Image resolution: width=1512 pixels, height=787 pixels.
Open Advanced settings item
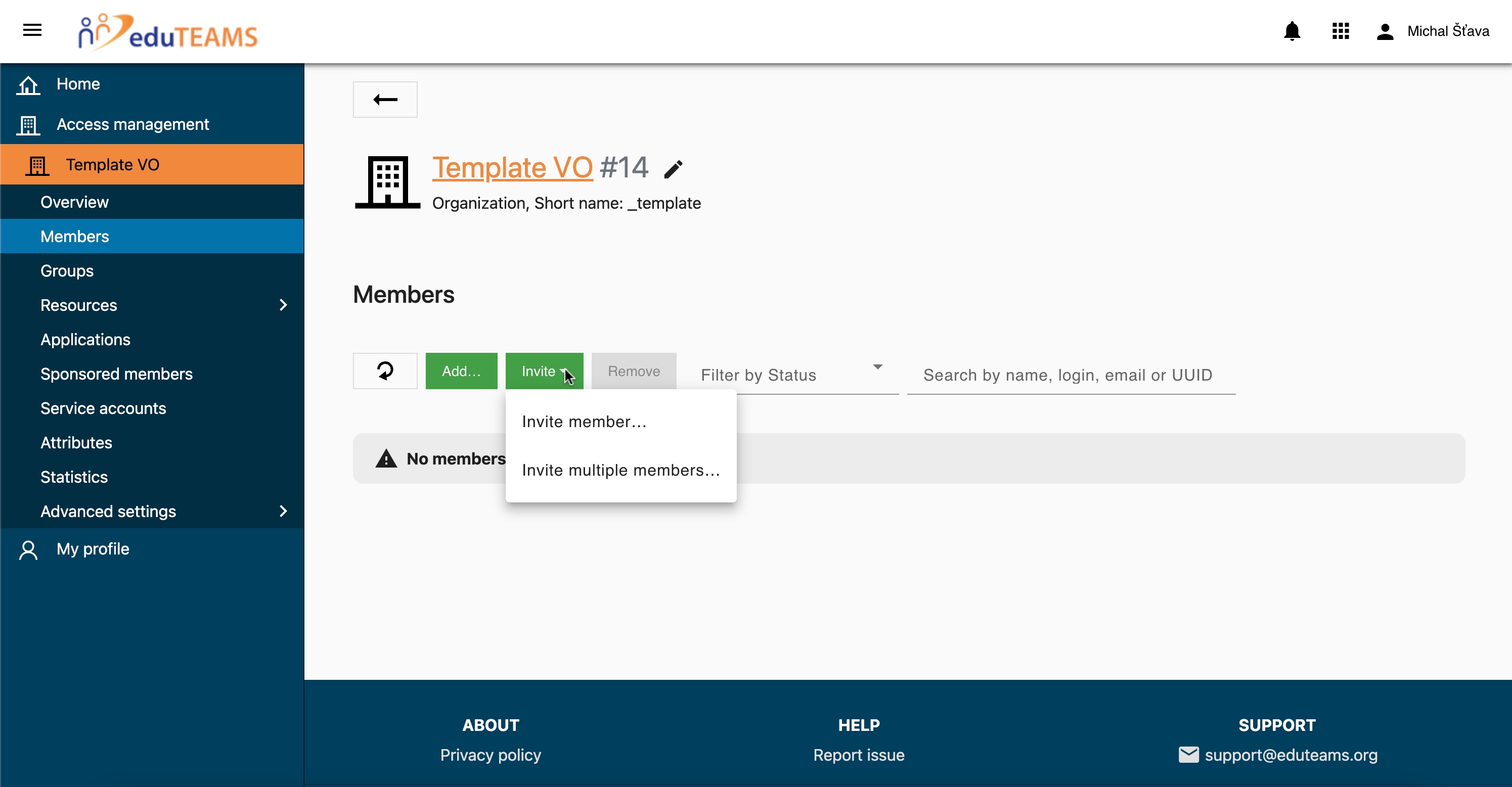[152, 511]
